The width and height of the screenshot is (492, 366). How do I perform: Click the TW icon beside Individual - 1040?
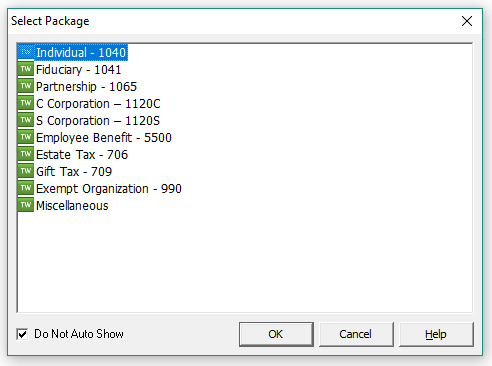[x=26, y=52]
